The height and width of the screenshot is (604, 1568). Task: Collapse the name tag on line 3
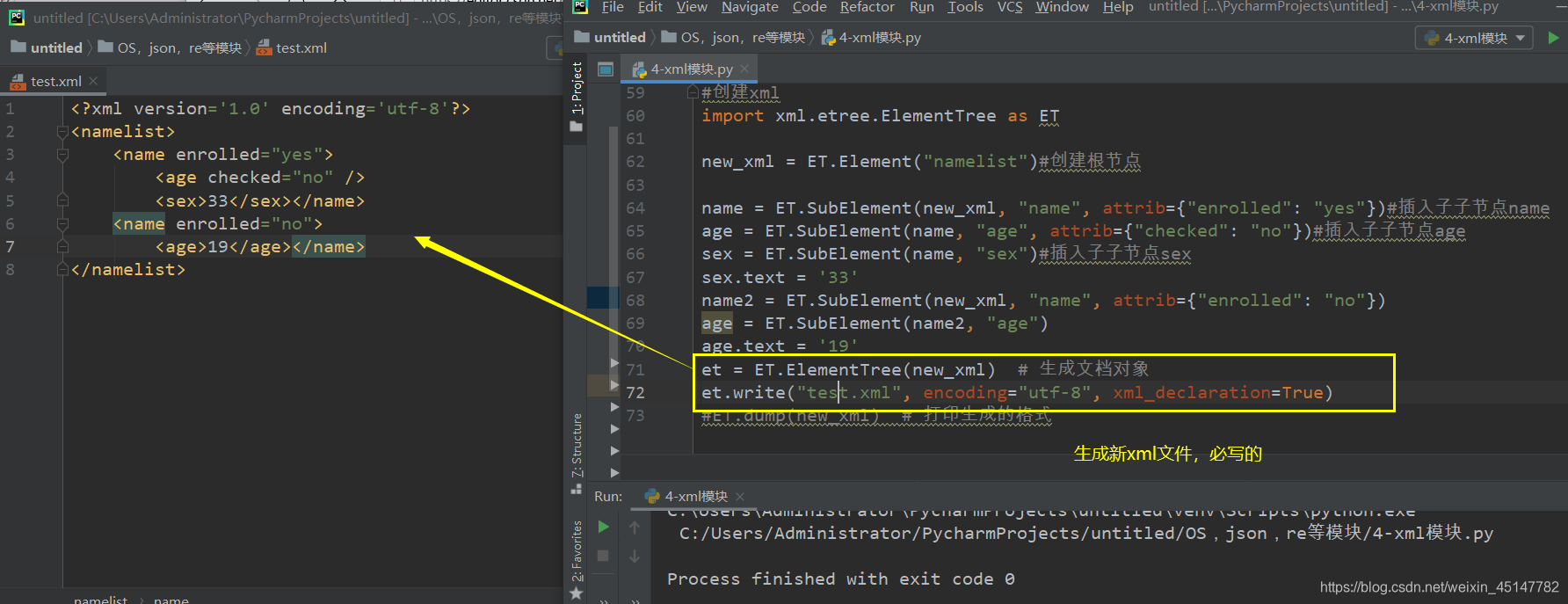[62, 155]
